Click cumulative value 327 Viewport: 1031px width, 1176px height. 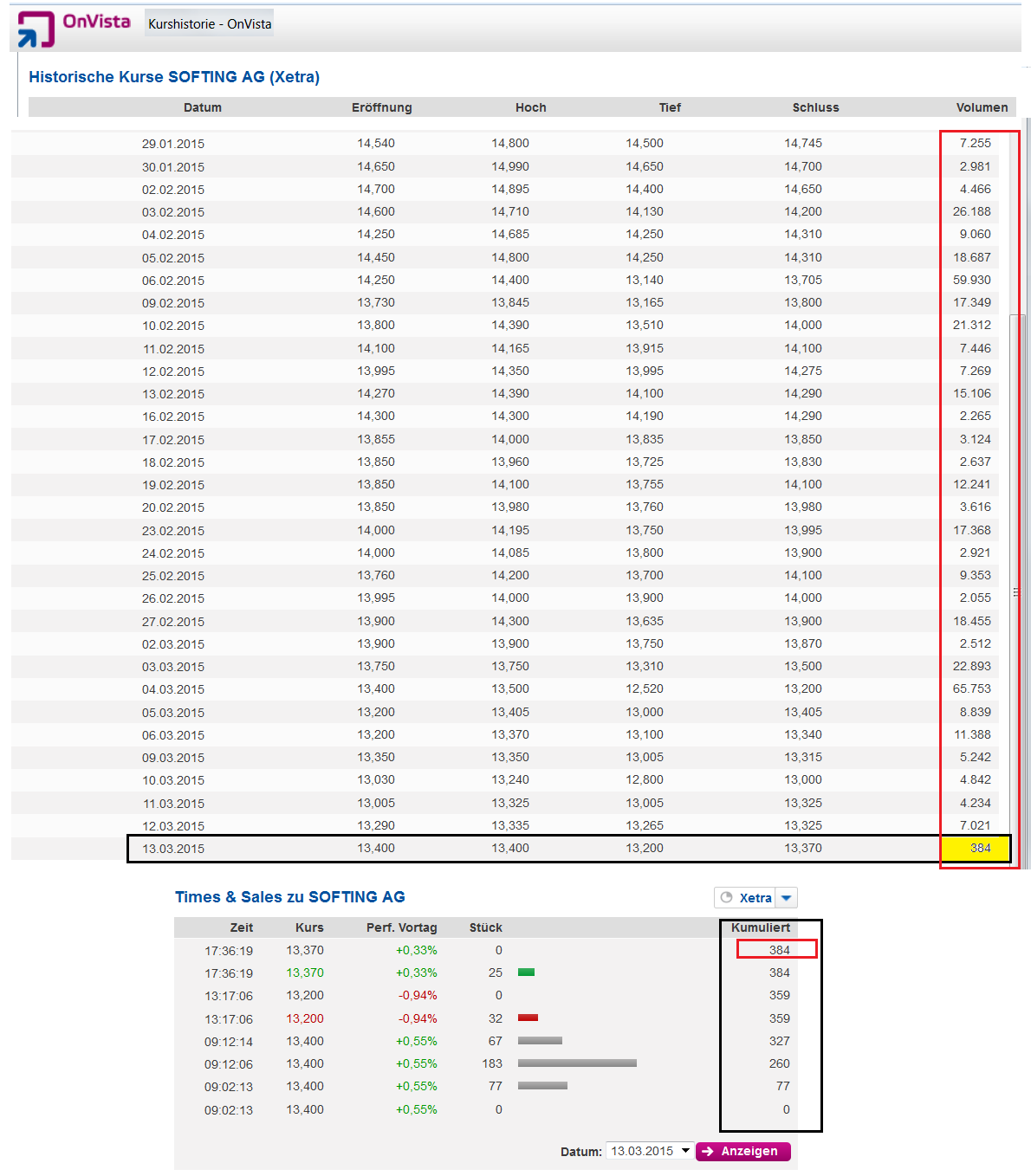[780, 1041]
